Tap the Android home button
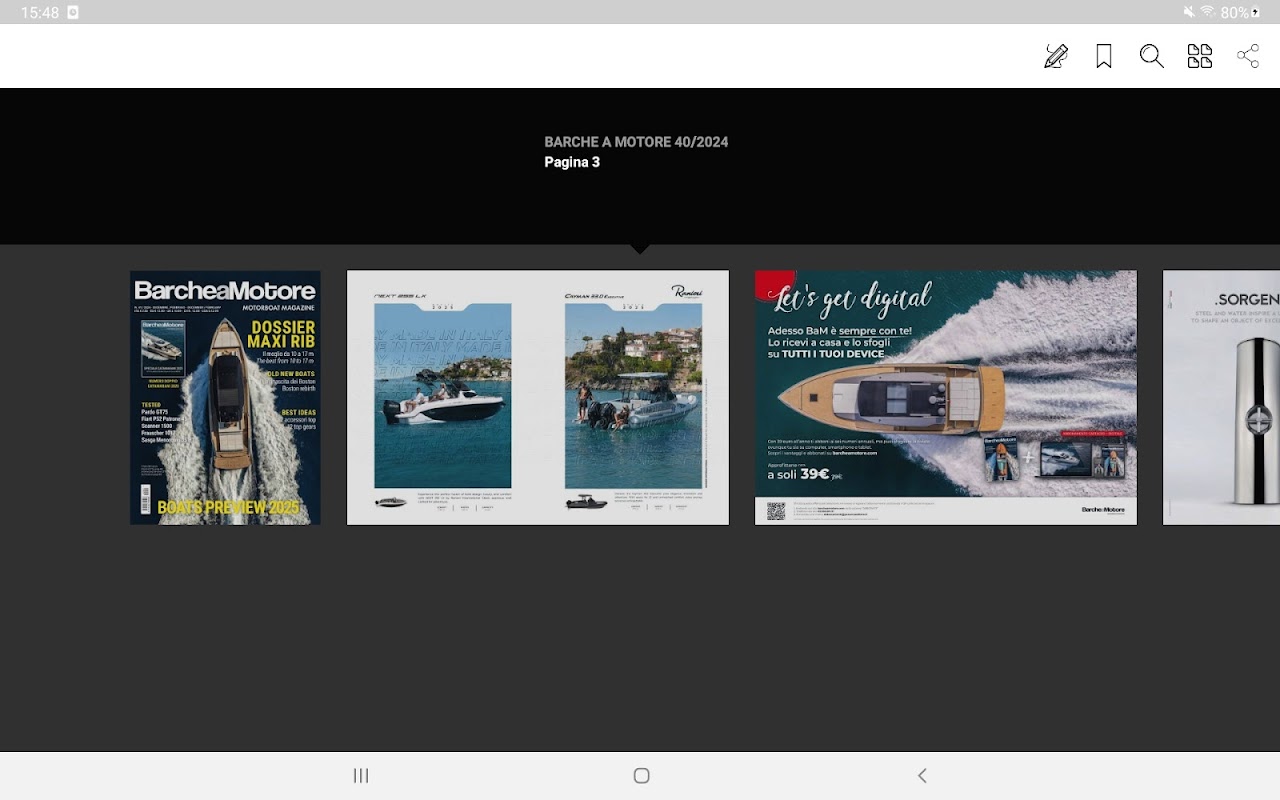This screenshot has width=1280, height=800. pyautogui.click(x=642, y=776)
